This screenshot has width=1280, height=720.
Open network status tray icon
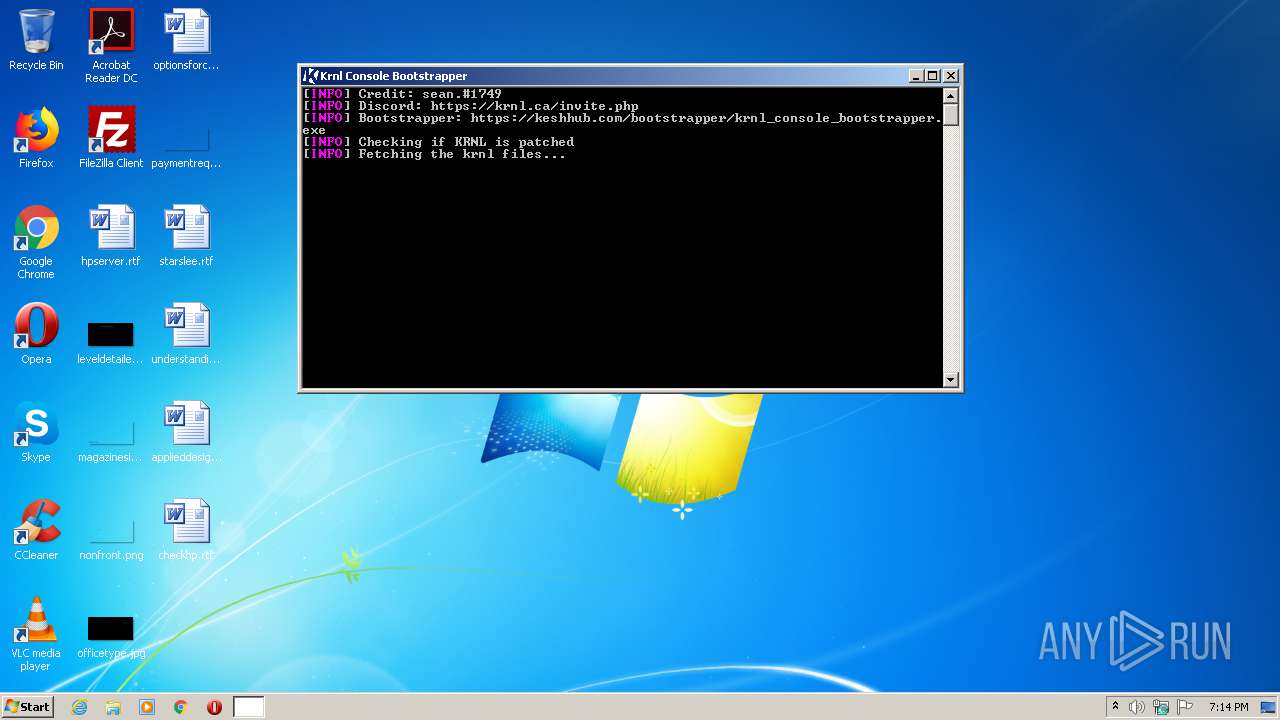(1161, 707)
